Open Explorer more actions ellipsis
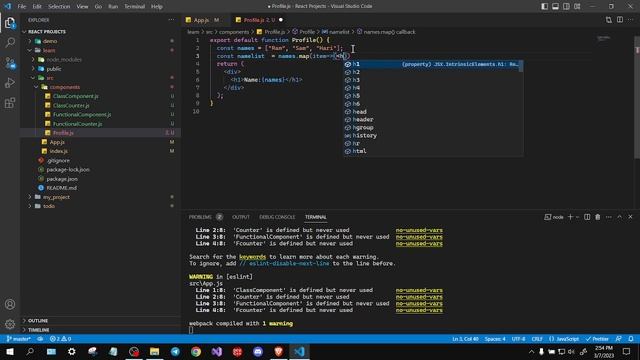Viewport: 640px width, 360px height. (171, 20)
